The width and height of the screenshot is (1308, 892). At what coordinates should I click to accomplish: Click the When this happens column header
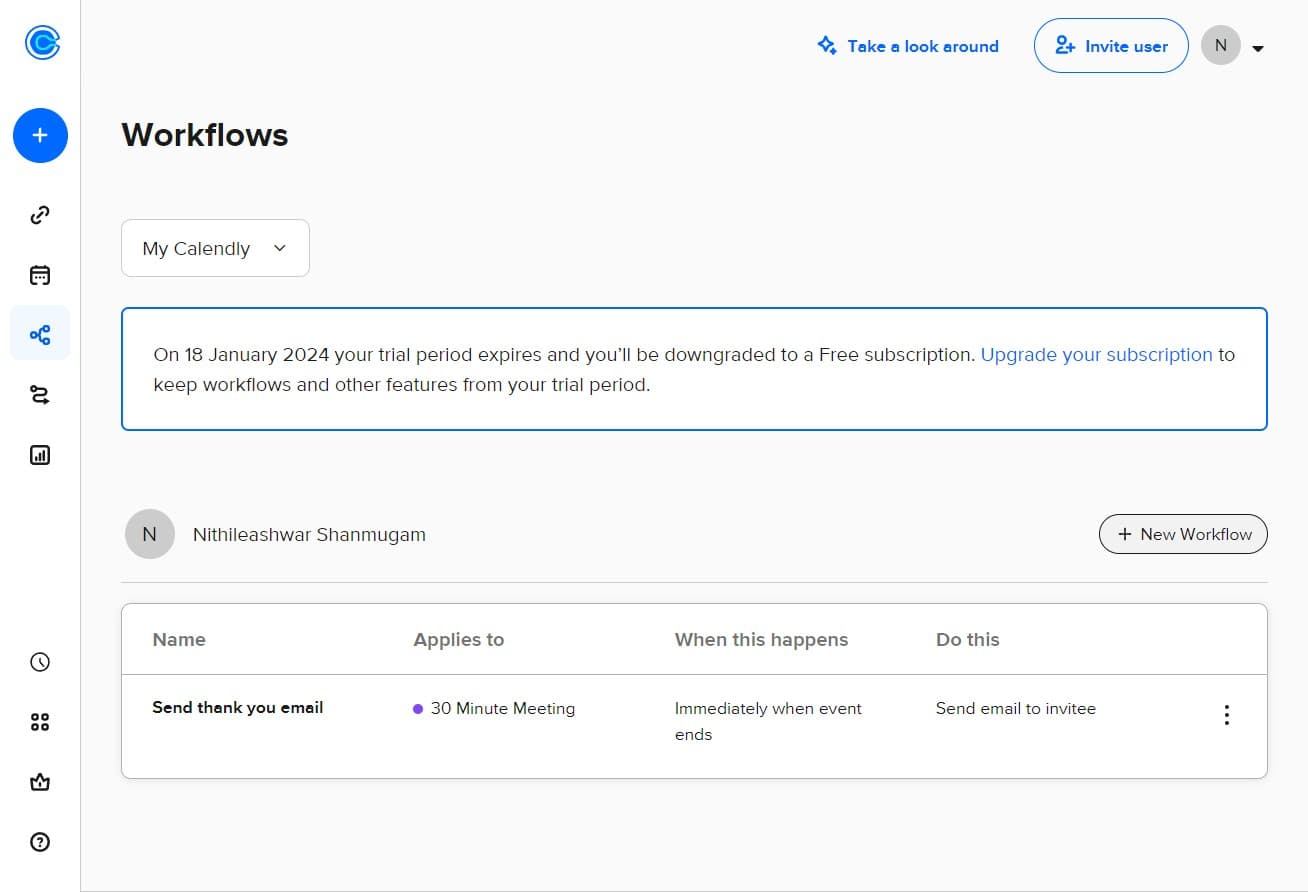click(x=761, y=639)
